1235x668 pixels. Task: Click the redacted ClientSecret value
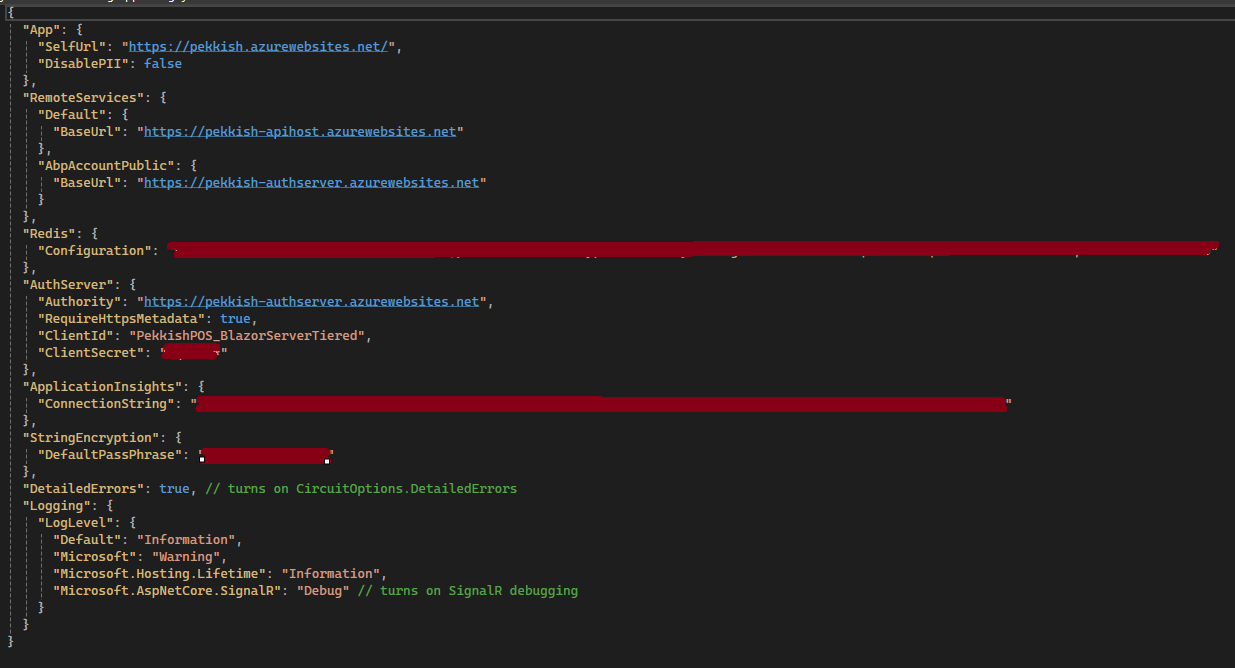click(x=193, y=352)
